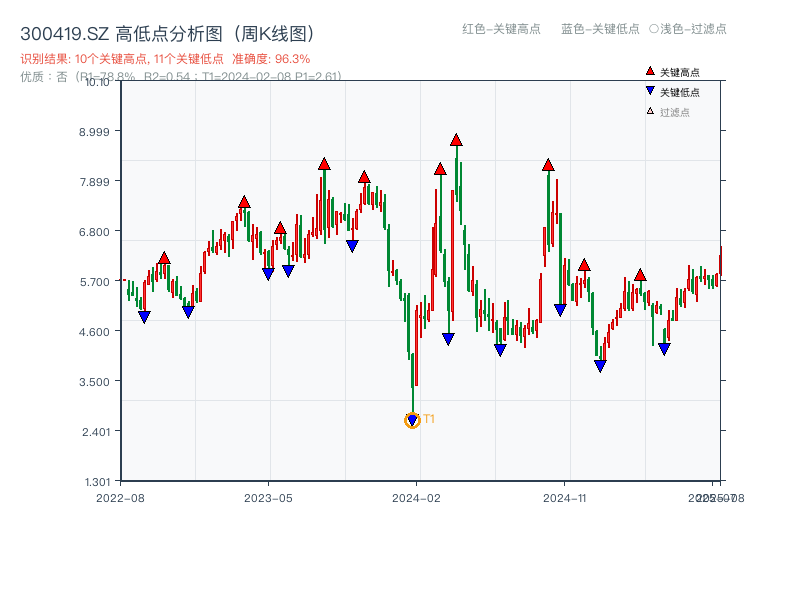The width and height of the screenshot is (800, 600).
Task: Click the 浅色-过滤点 header text
Action: [x=693, y=29]
